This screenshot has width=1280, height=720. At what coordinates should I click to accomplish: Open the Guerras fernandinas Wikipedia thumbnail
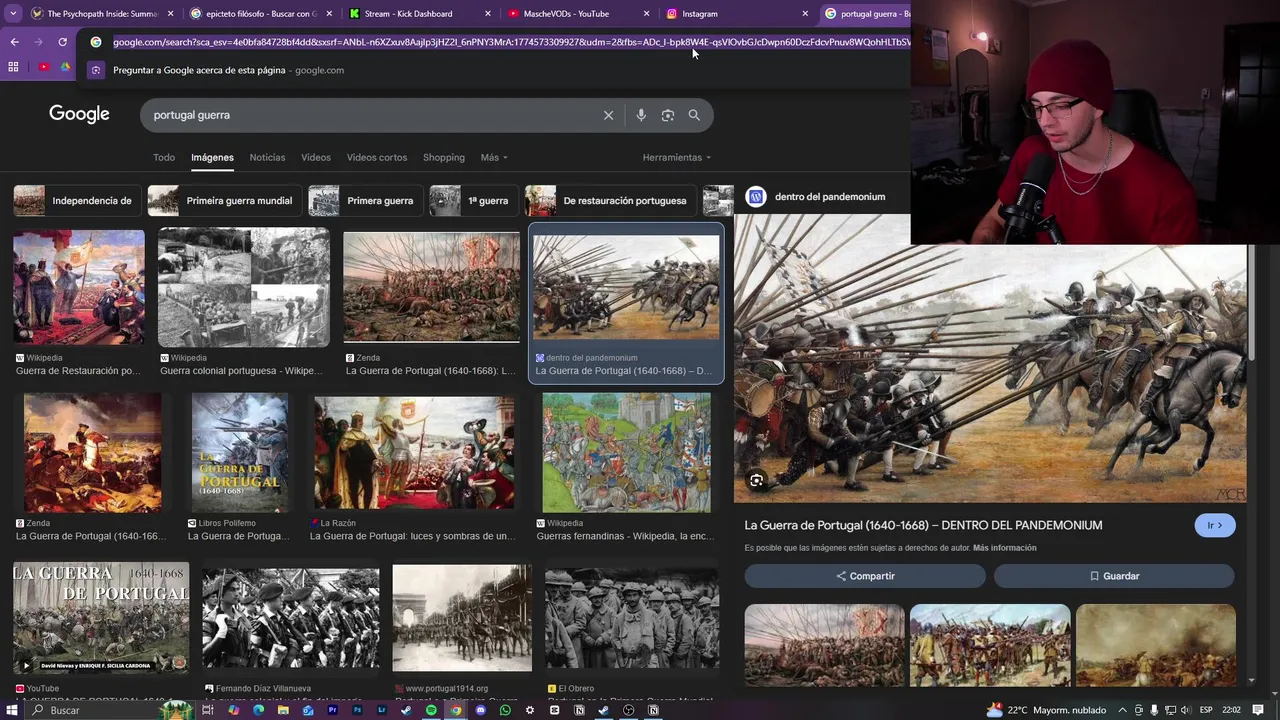[627, 452]
